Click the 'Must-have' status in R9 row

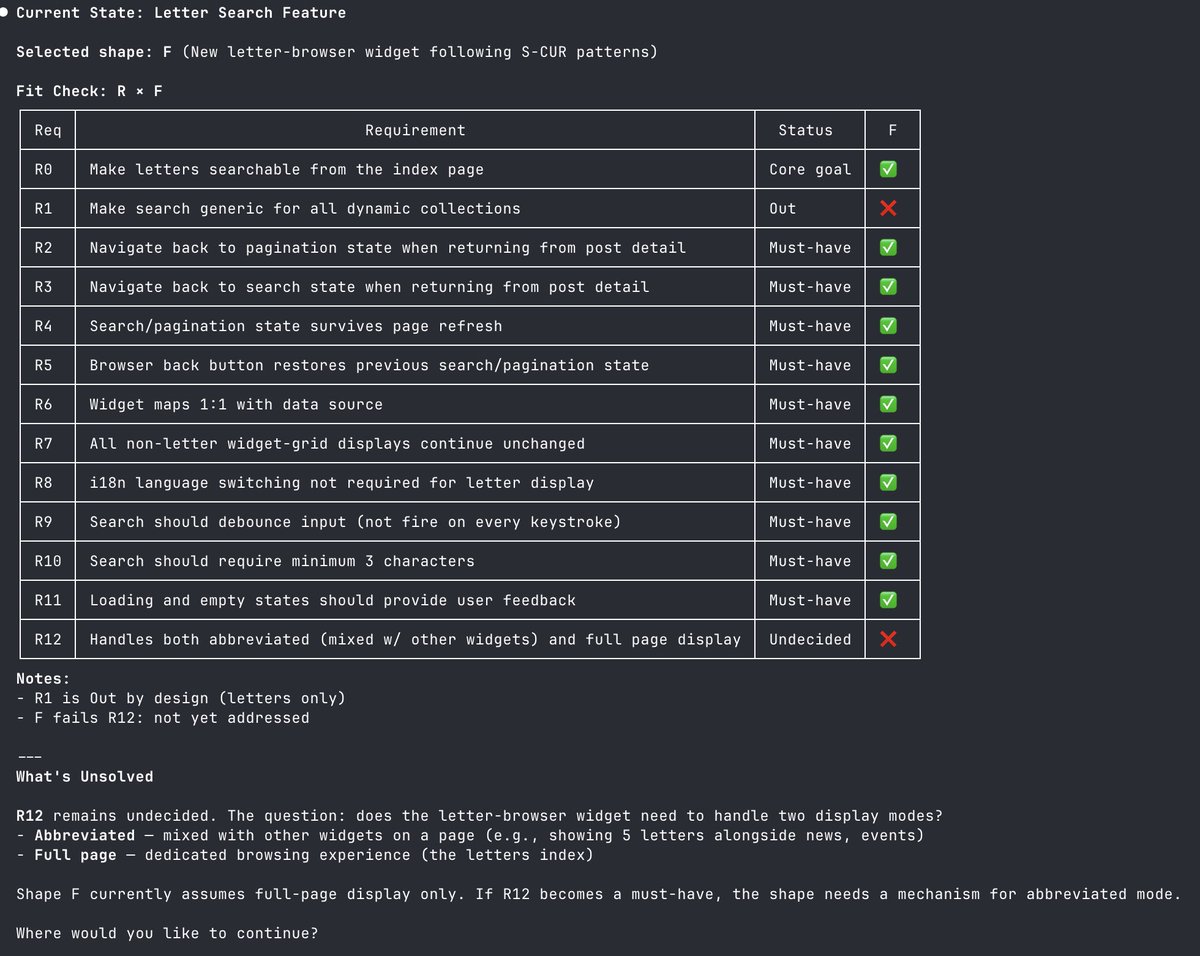(x=810, y=521)
